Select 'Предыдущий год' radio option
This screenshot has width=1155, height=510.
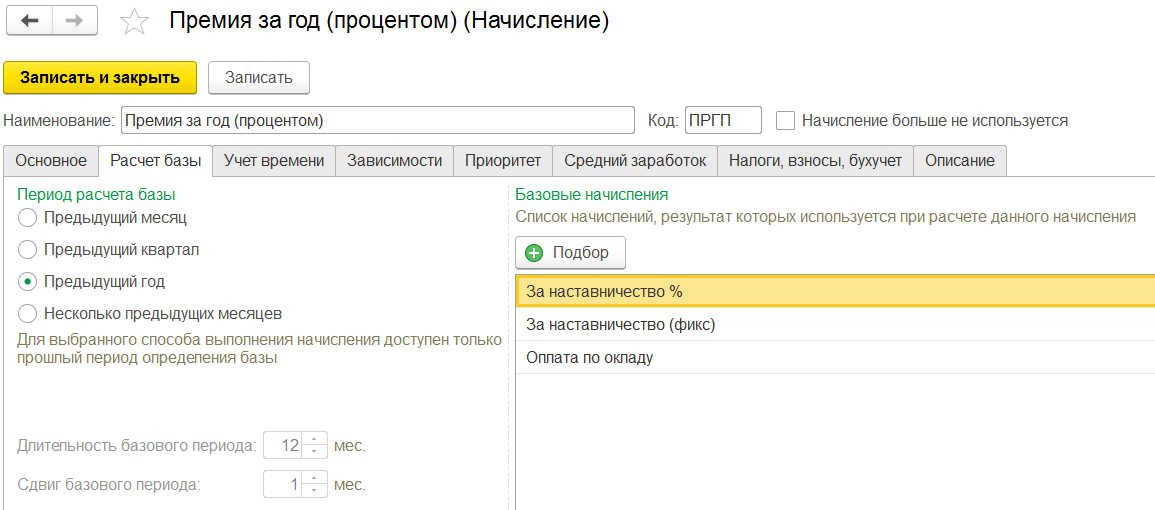[x=28, y=281]
